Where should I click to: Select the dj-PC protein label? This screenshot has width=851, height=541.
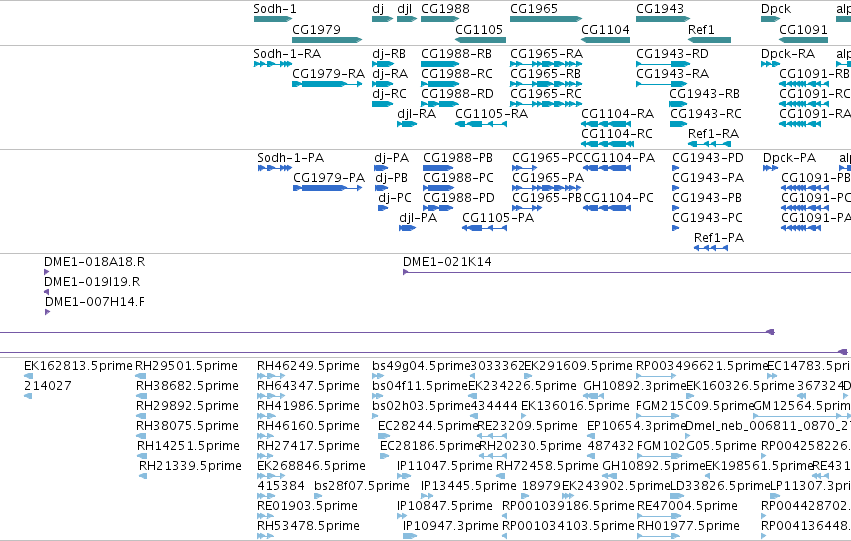coord(395,198)
